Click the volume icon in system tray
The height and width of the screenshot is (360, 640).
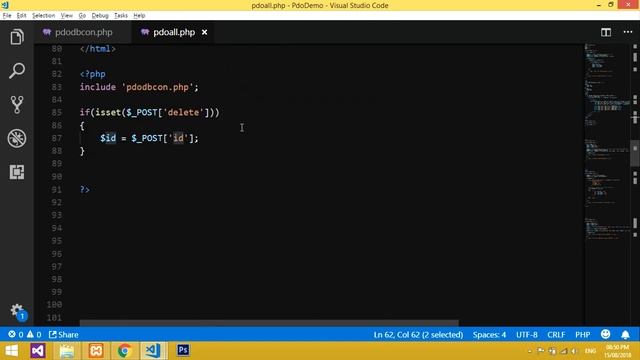574,351
